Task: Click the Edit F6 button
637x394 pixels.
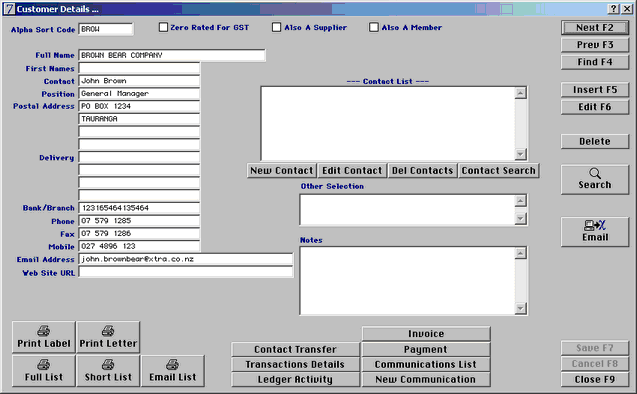Action: tap(595, 107)
